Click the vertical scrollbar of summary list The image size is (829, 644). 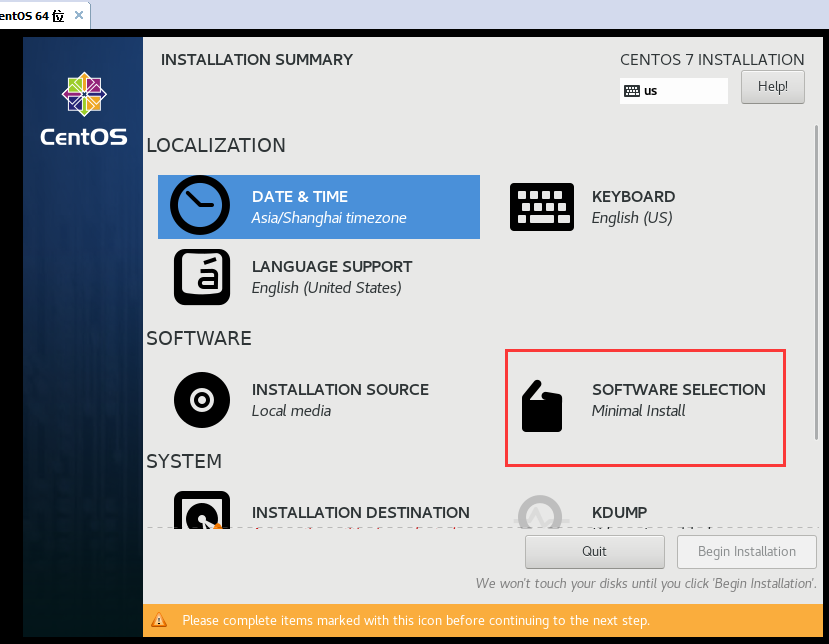coord(816,282)
